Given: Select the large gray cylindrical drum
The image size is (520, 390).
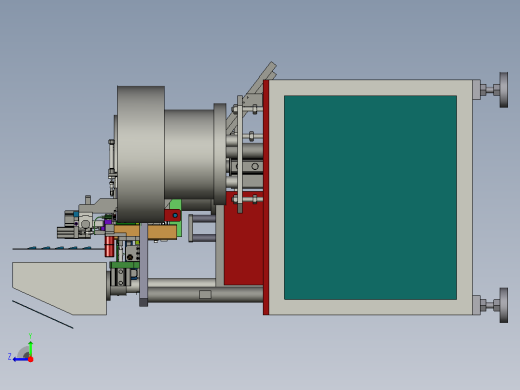Looking at the screenshot, I should 141,154.
